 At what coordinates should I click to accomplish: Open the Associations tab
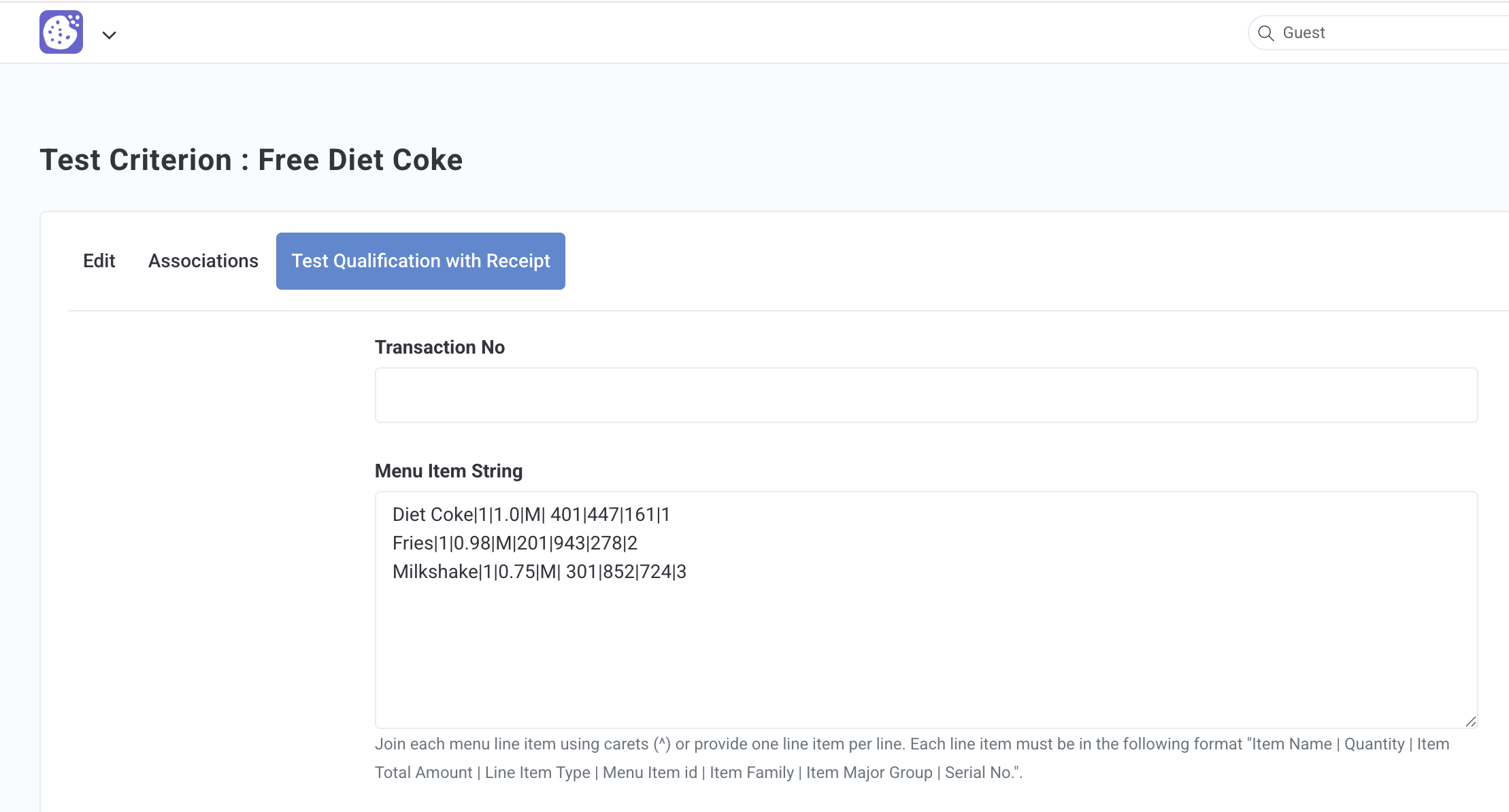pyautogui.click(x=203, y=261)
